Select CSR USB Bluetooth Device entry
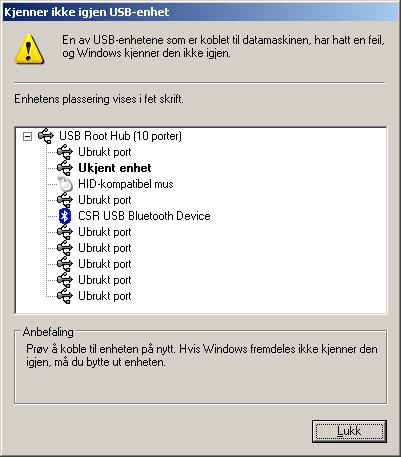This screenshot has width=401, height=457. pyautogui.click(x=144, y=216)
